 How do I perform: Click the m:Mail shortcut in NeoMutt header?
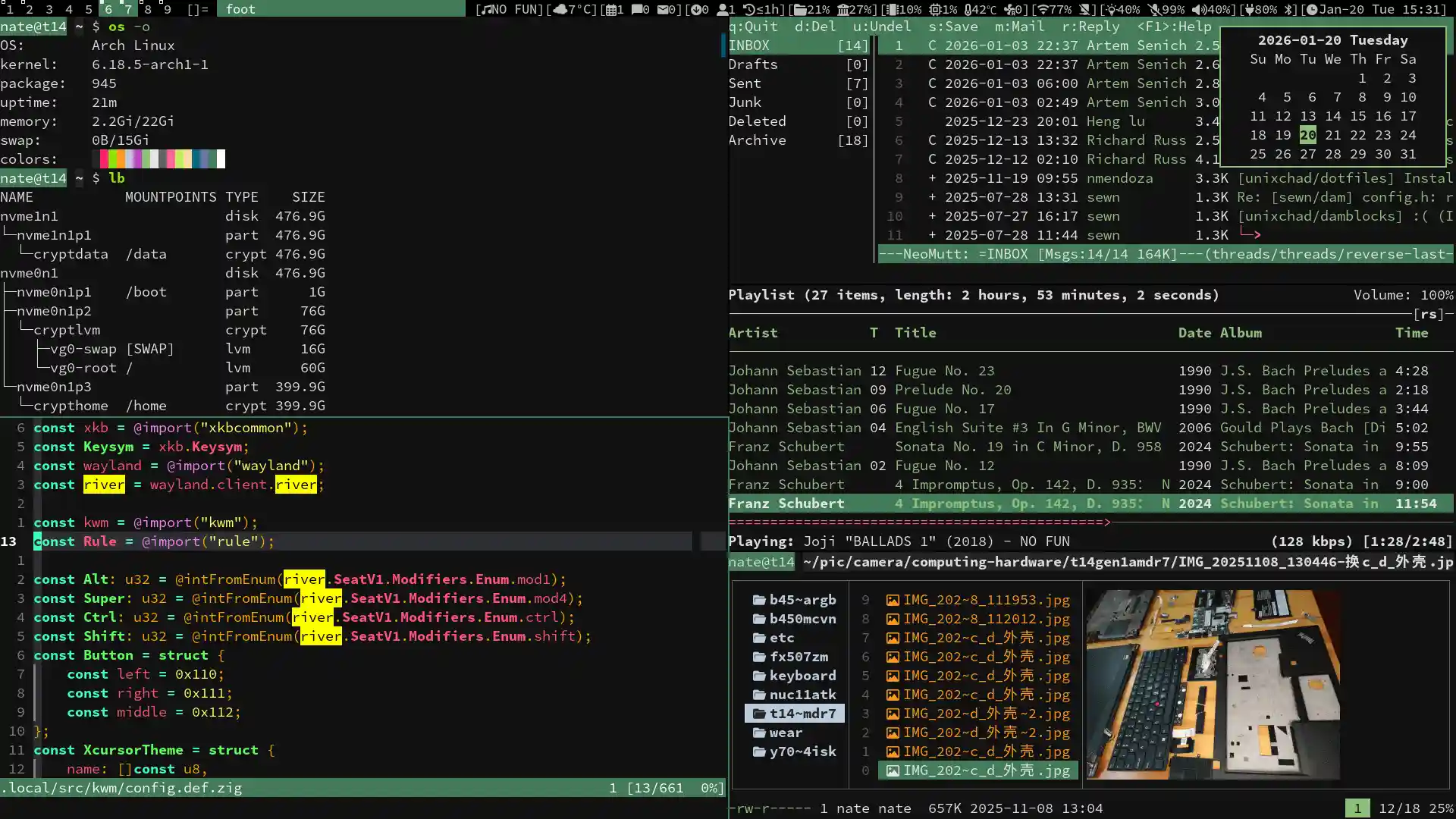tap(1019, 27)
